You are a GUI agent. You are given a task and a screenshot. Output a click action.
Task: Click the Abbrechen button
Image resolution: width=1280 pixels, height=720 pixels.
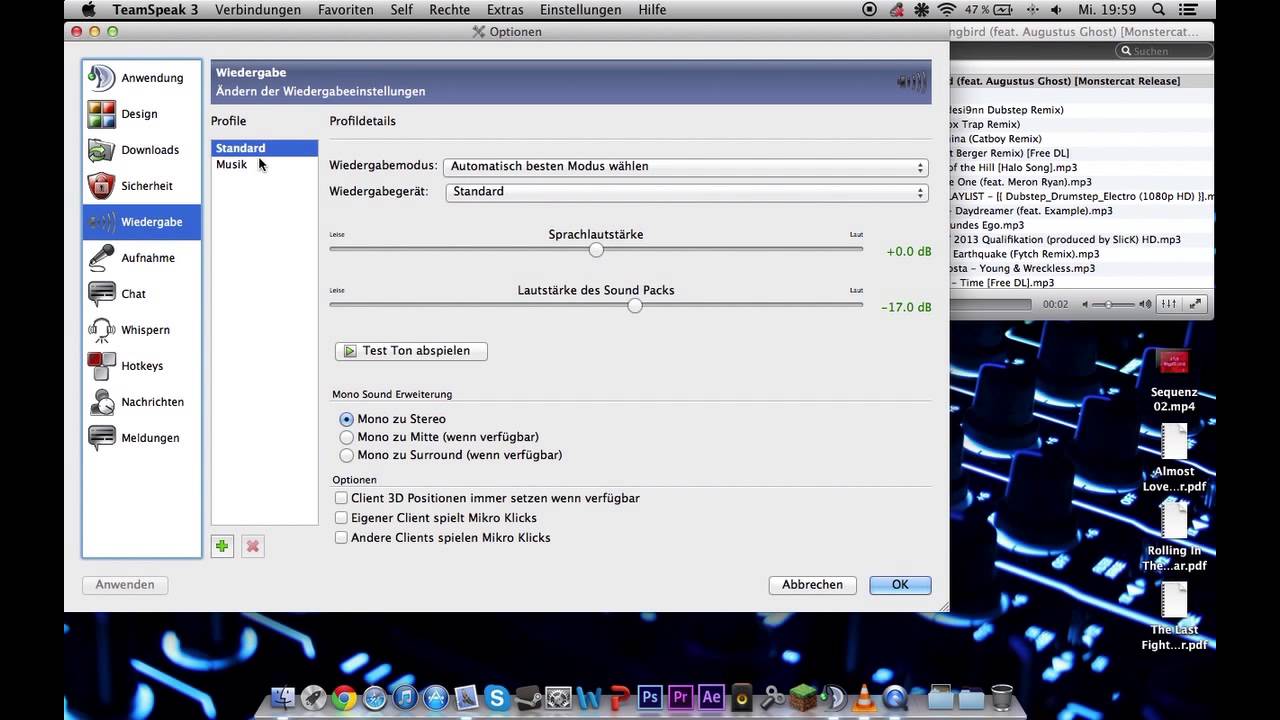pyautogui.click(x=812, y=585)
